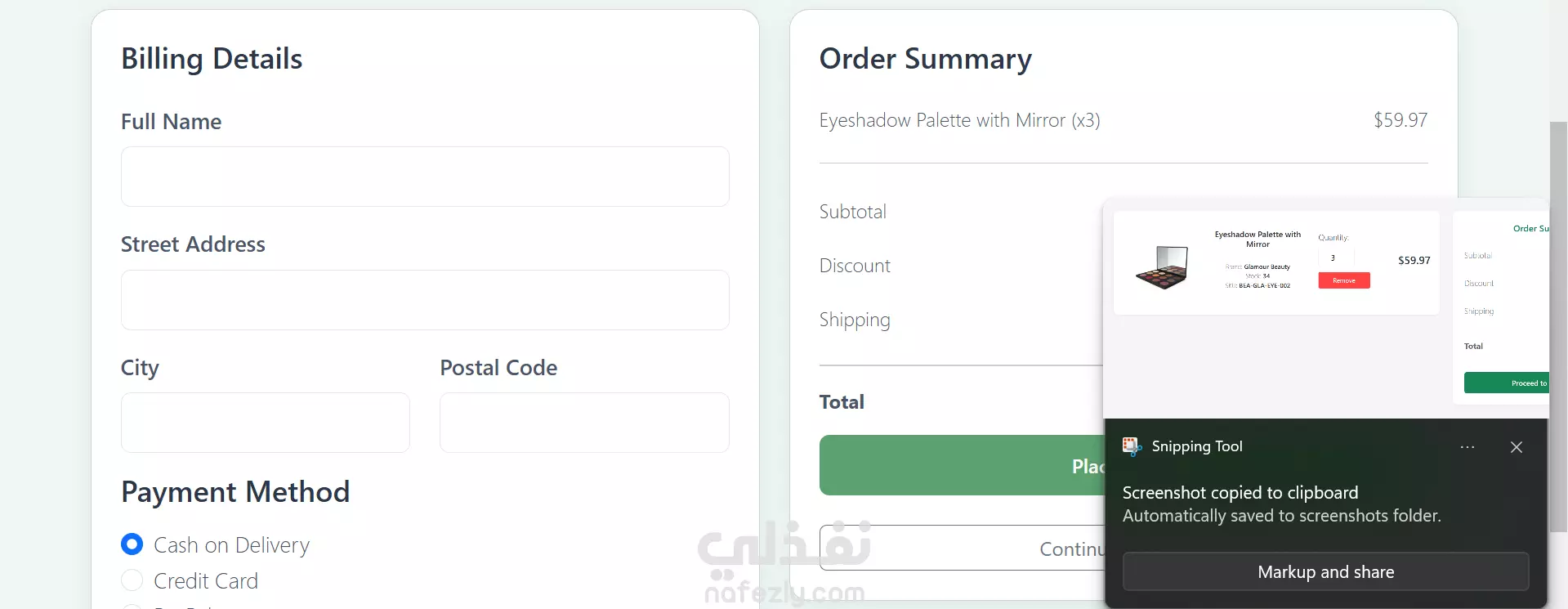Click the Street Address input field
Screen dimensions: 1568x609
[425, 300]
